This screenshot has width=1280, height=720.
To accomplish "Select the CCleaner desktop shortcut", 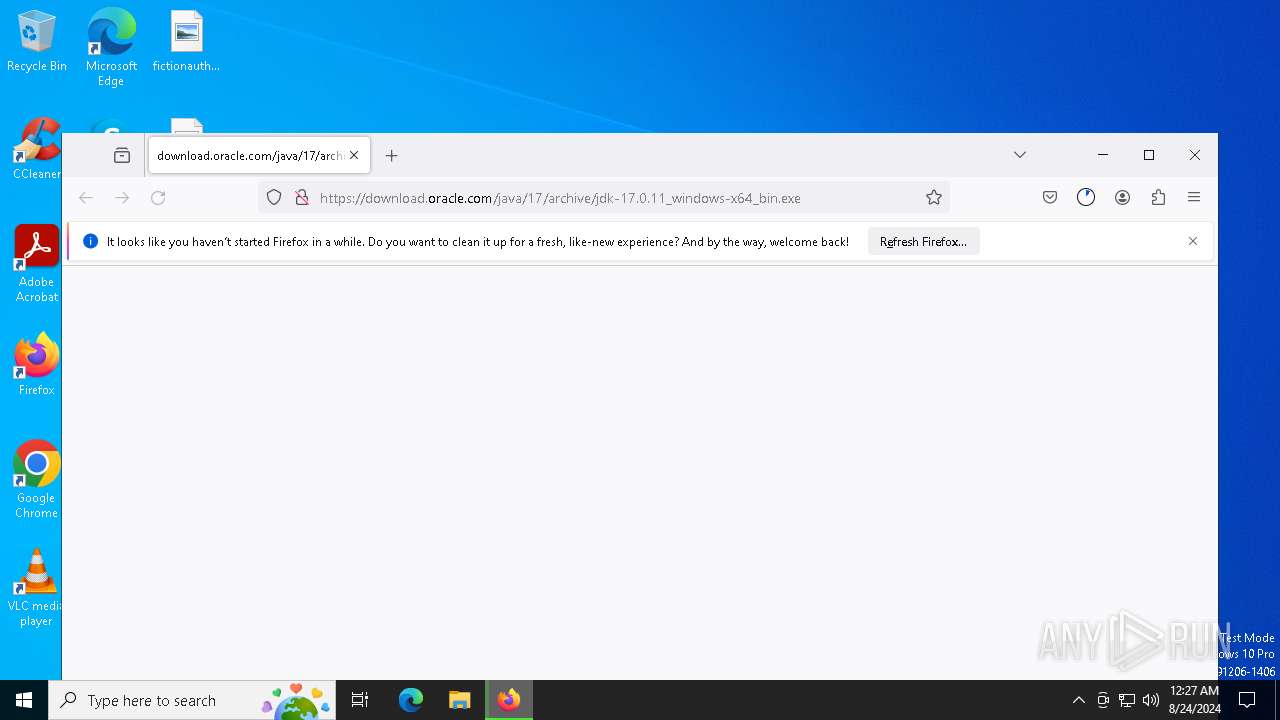I will click(x=37, y=150).
